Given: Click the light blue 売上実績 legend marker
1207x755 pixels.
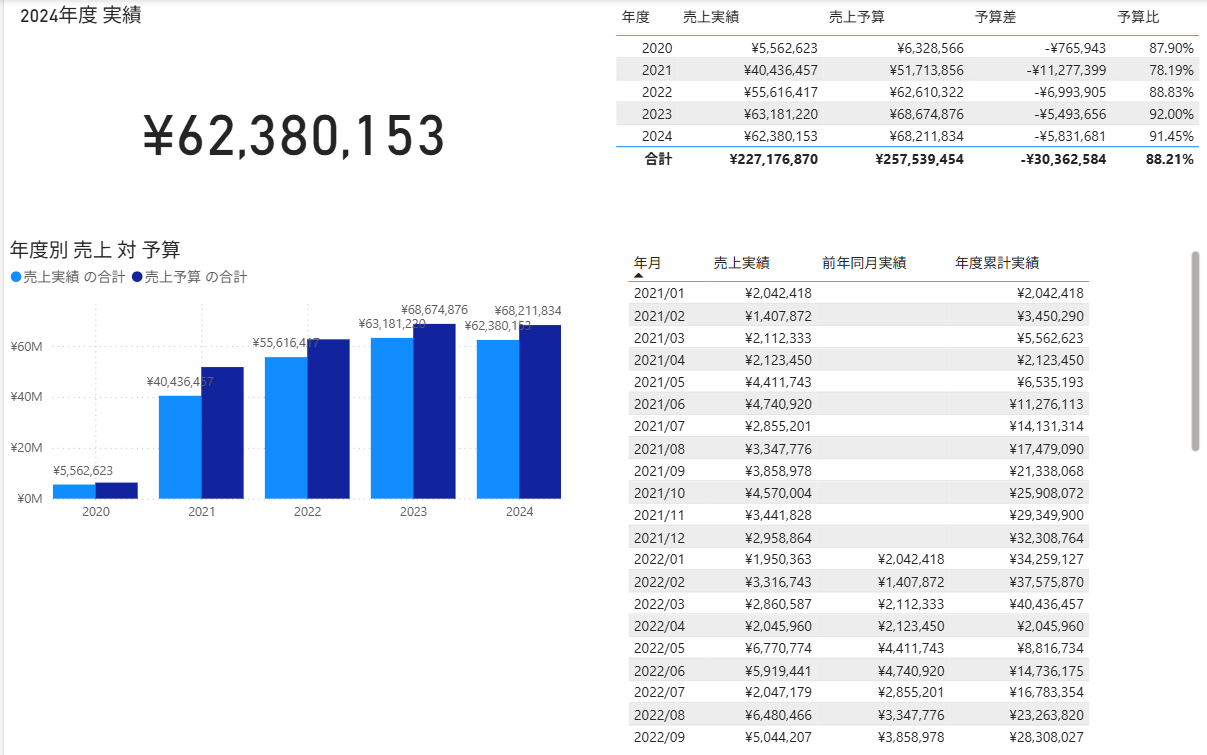Looking at the screenshot, I should [15, 277].
